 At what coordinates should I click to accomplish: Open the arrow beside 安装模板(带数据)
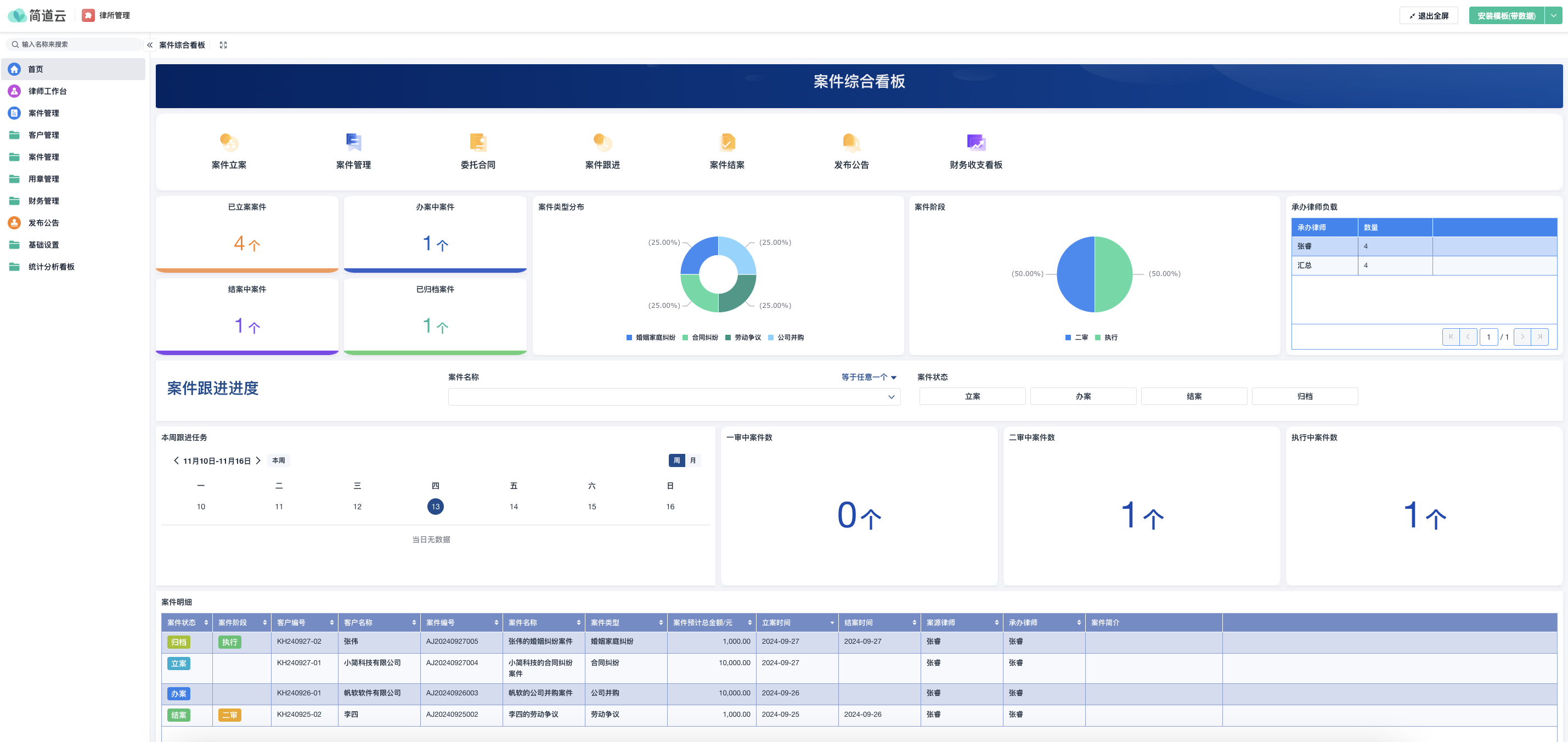click(x=1556, y=15)
